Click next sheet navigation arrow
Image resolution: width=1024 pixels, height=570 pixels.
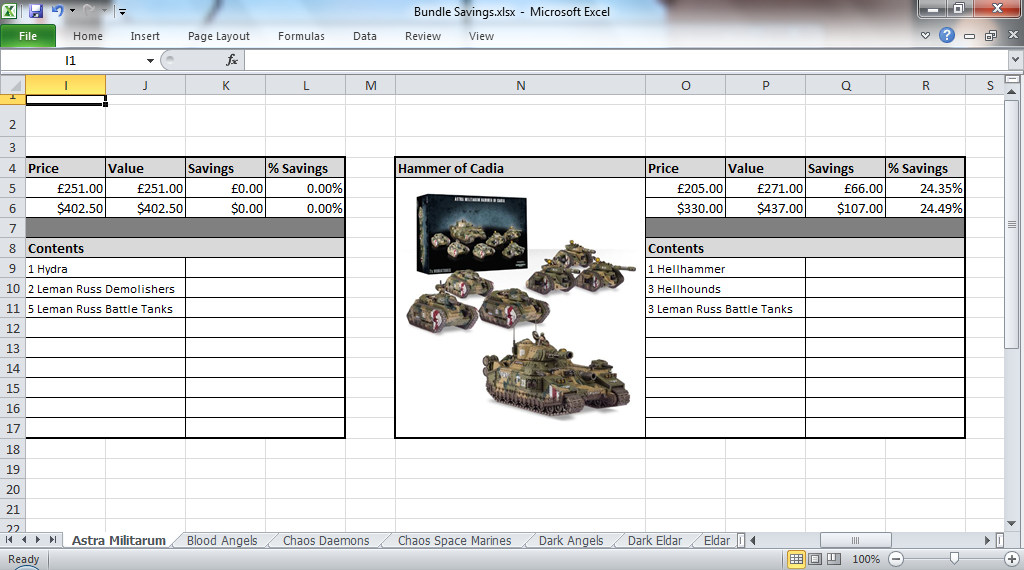38,540
